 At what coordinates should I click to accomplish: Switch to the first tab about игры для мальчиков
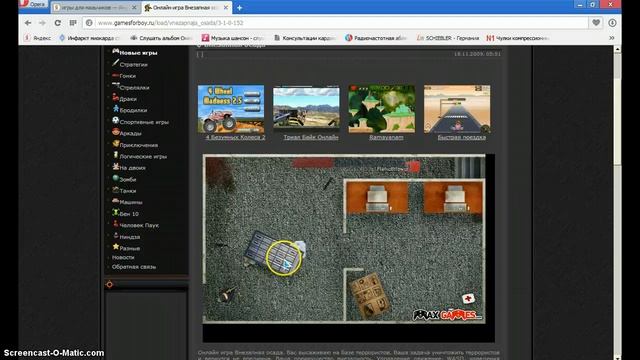pyautogui.click(x=95, y=7)
